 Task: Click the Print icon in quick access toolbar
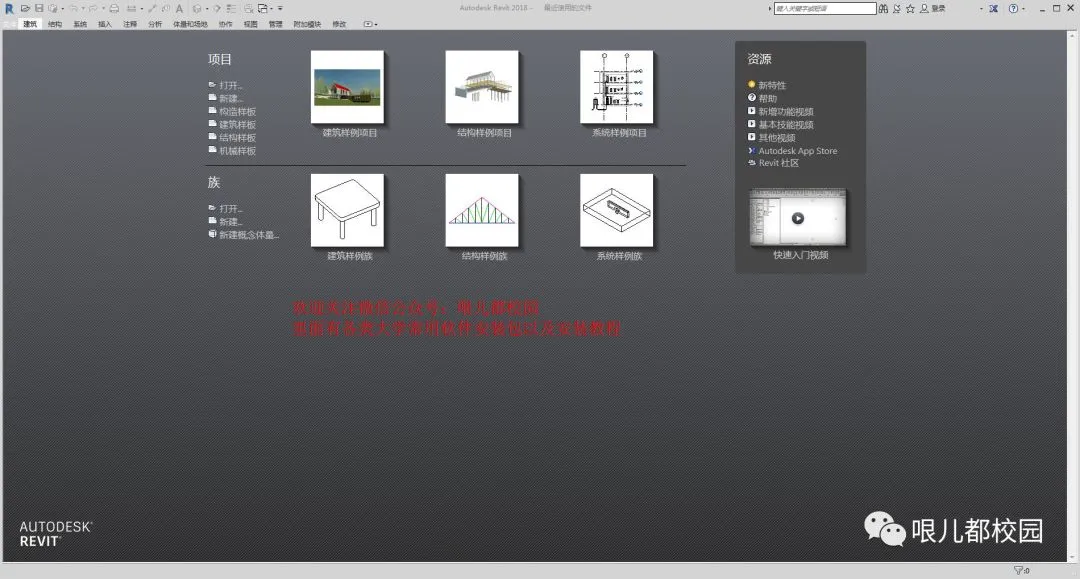point(114,9)
